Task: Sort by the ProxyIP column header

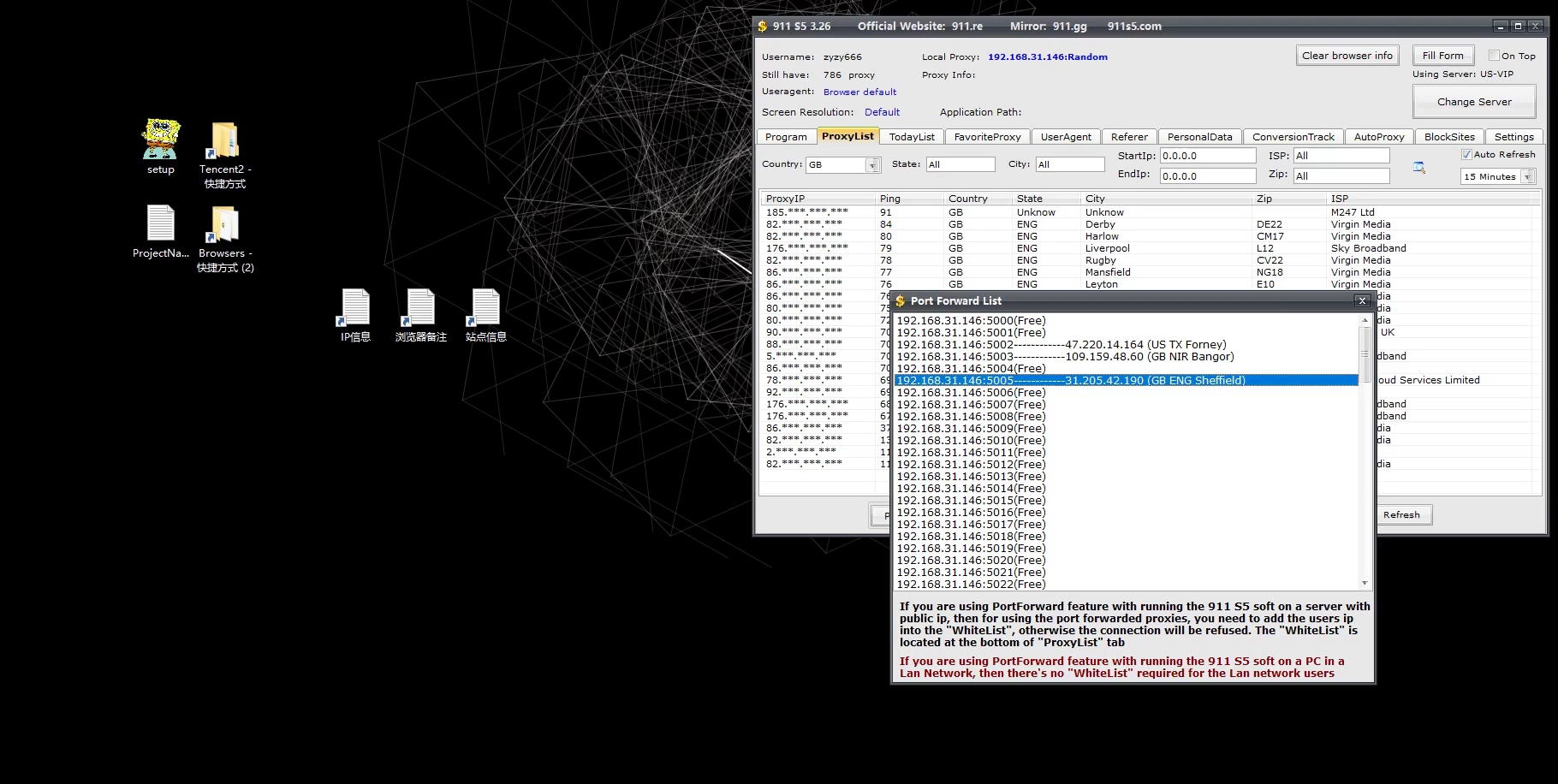Action: pyautogui.click(x=818, y=199)
